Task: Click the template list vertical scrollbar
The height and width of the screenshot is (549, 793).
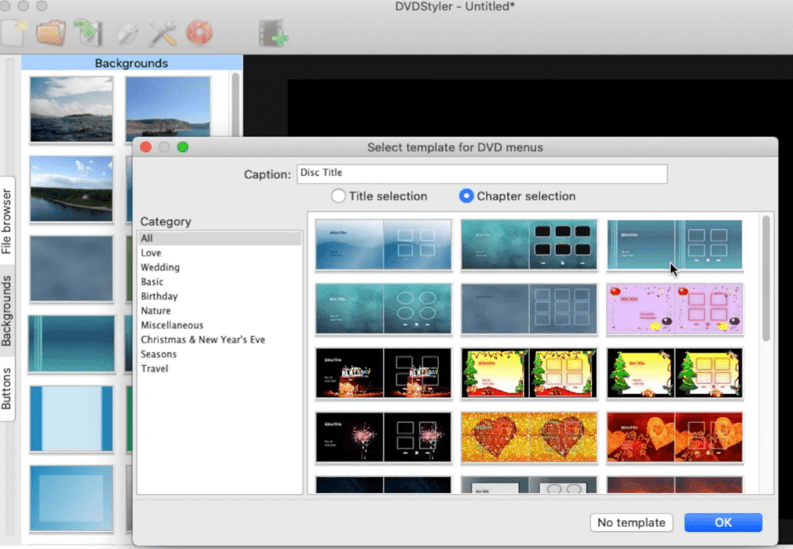Action: click(766, 280)
